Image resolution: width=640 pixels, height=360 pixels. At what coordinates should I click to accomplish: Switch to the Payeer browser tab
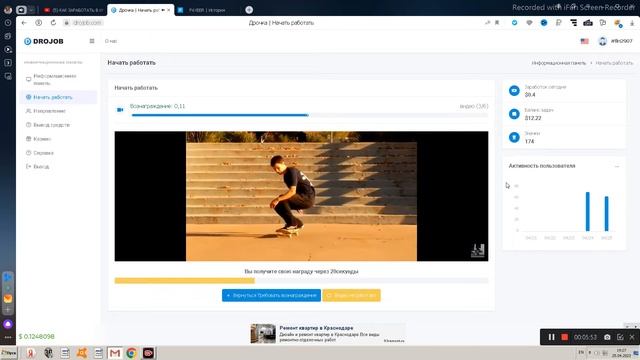click(x=207, y=10)
